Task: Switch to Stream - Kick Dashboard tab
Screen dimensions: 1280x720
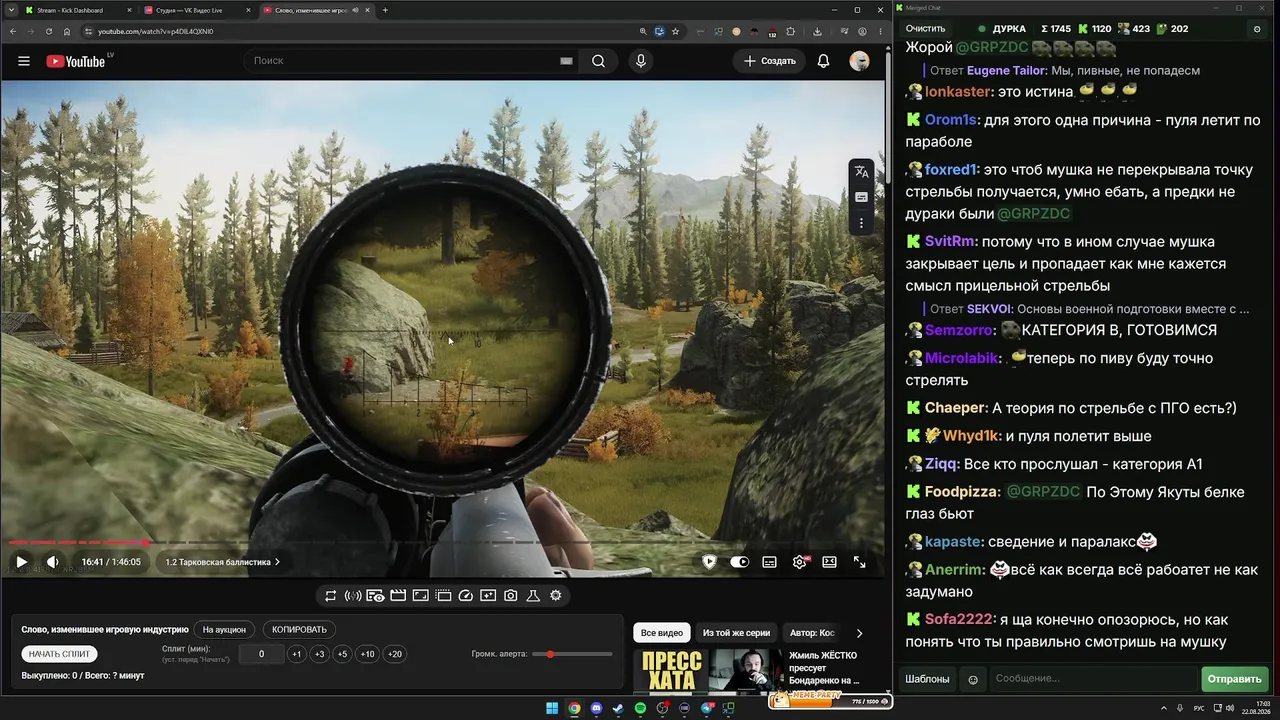Action: (78, 10)
